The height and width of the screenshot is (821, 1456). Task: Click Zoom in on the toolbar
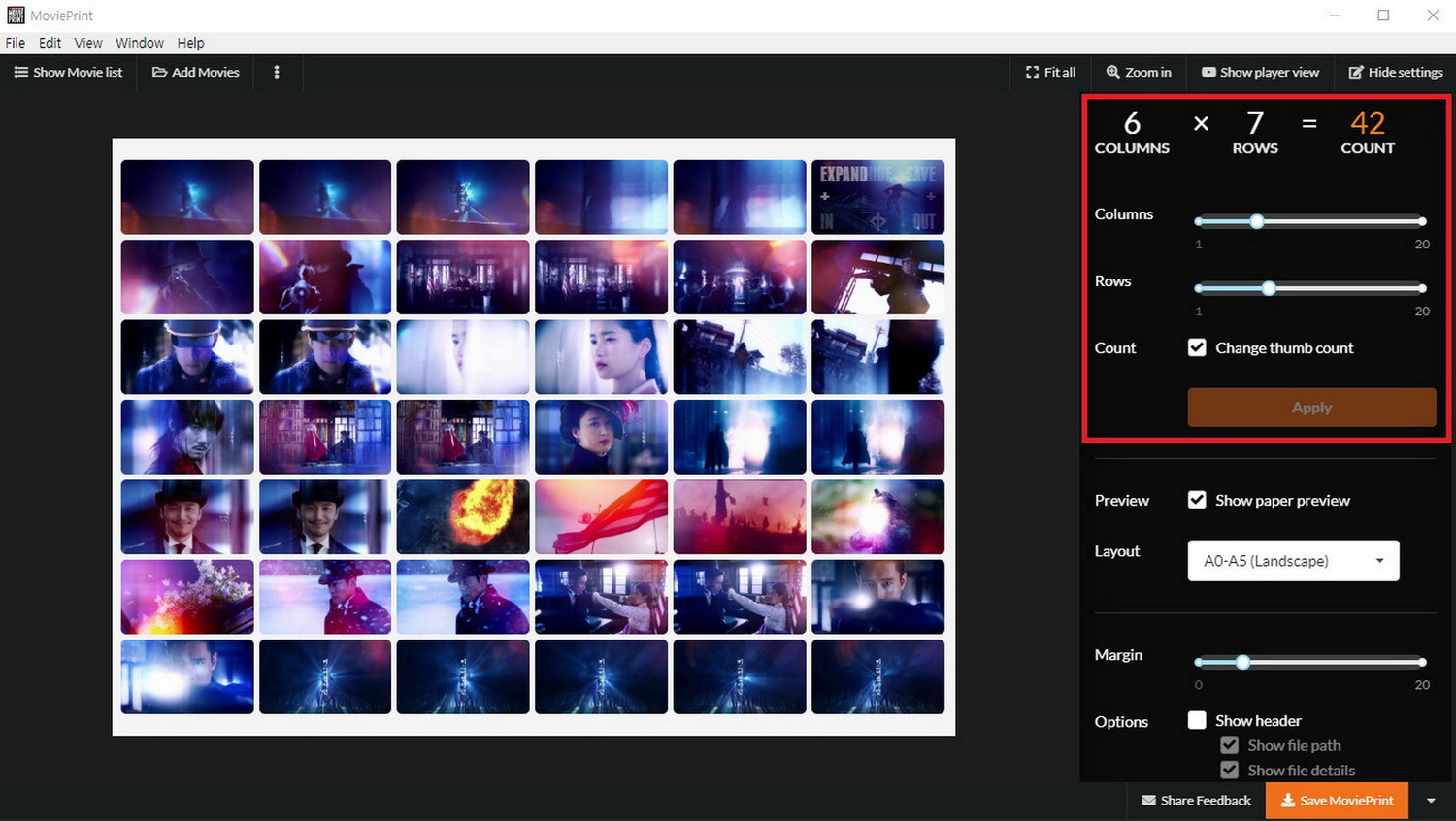click(1139, 72)
